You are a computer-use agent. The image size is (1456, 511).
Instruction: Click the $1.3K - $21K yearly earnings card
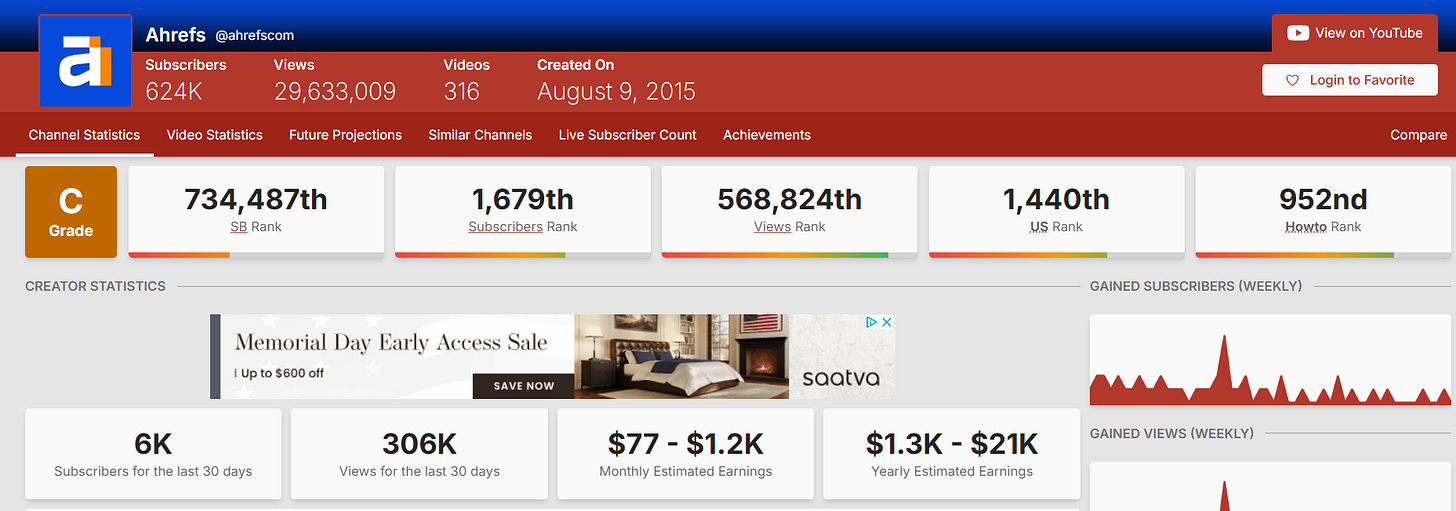[952, 453]
